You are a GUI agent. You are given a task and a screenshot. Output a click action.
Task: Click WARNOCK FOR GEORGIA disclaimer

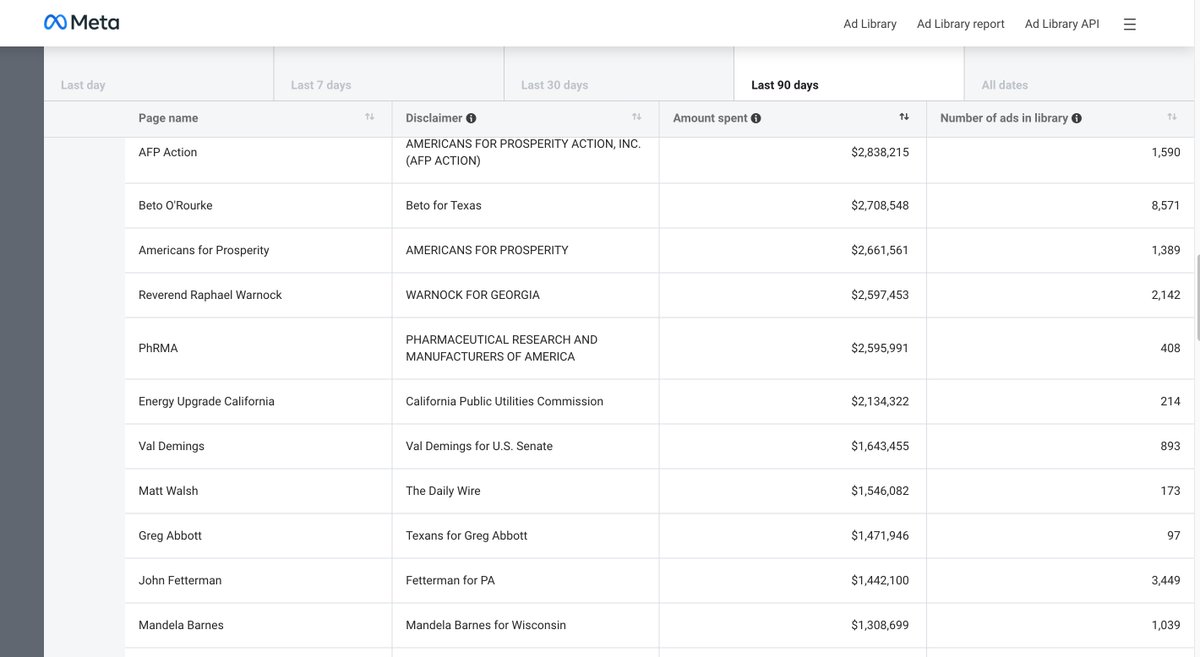[x=472, y=295]
